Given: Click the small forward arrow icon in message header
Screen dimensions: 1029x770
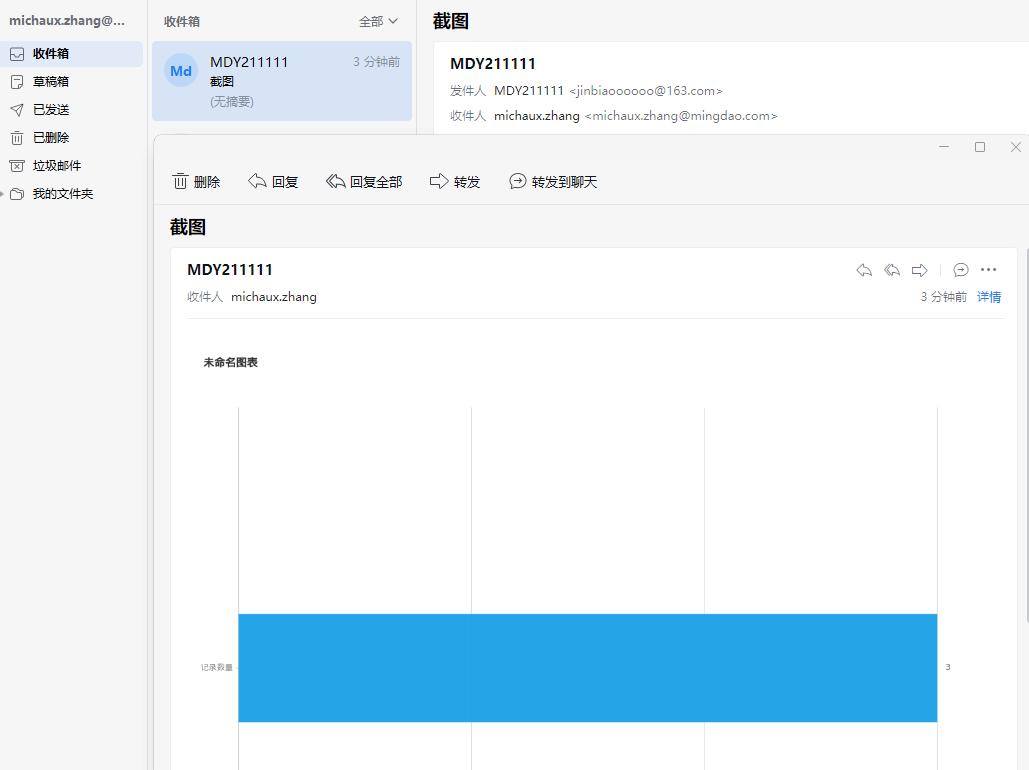Looking at the screenshot, I should 920,270.
